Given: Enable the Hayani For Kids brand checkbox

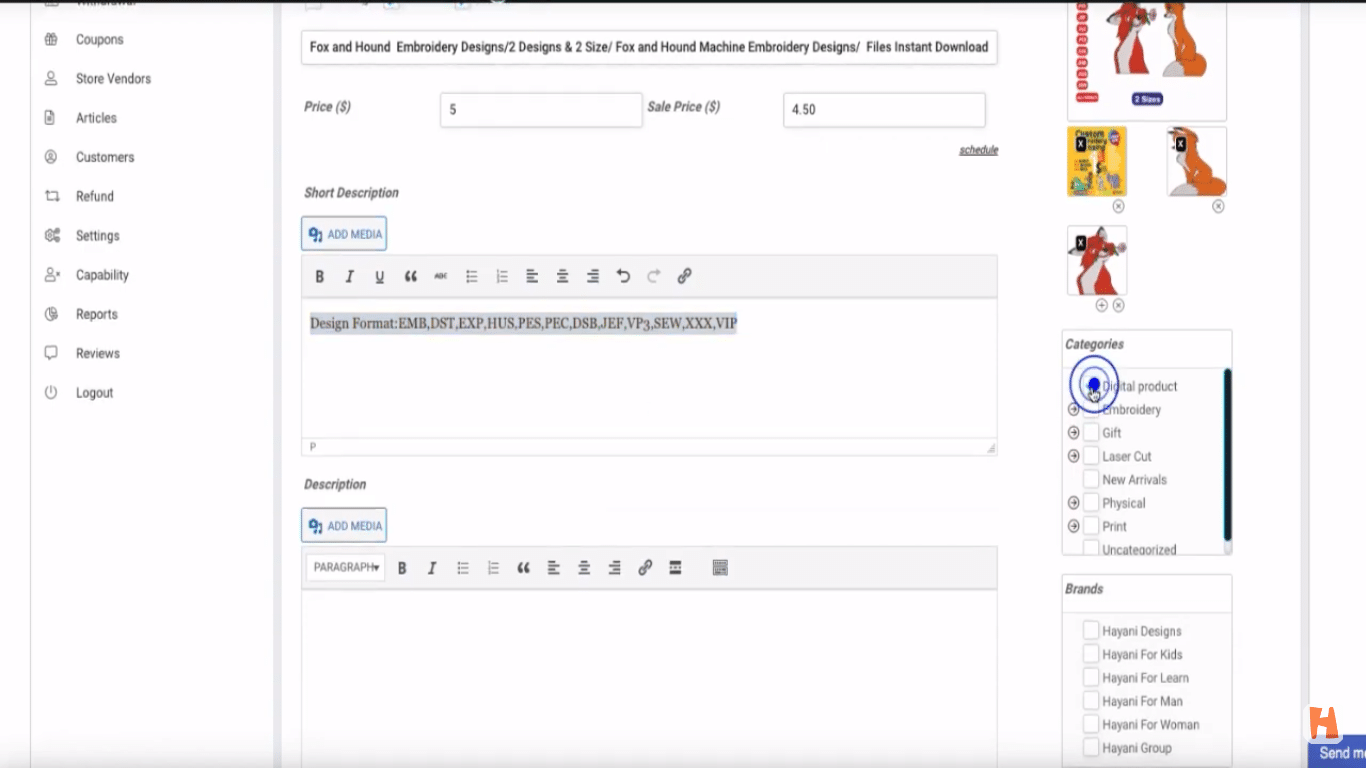Looking at the screenshot, I should pyautogui.click(x=1091, y=654).
